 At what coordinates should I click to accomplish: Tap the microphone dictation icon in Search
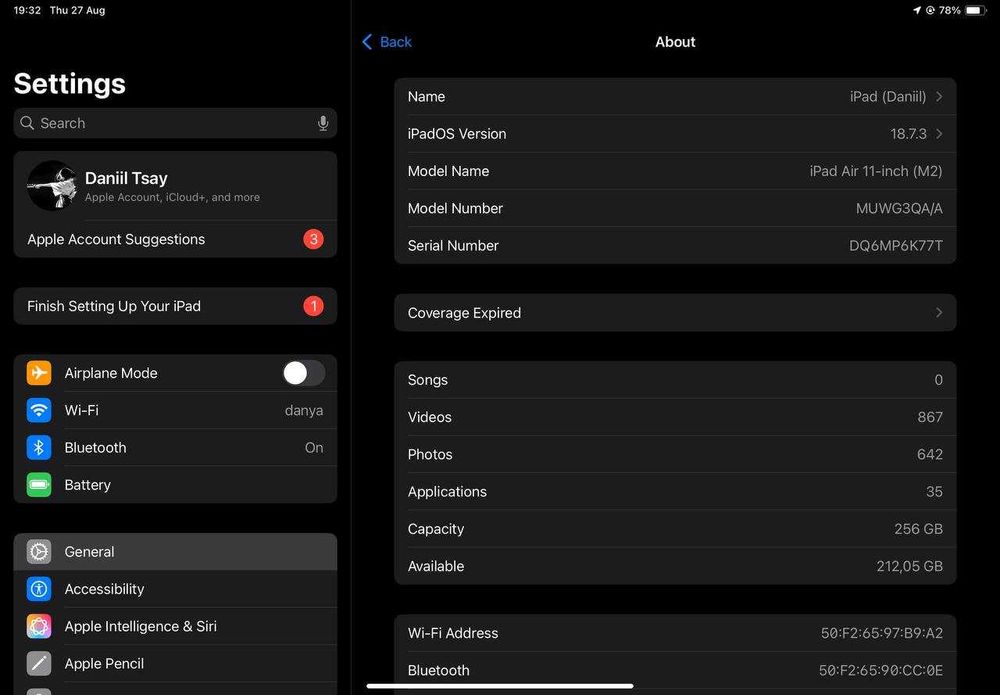(x=323, y=123)
